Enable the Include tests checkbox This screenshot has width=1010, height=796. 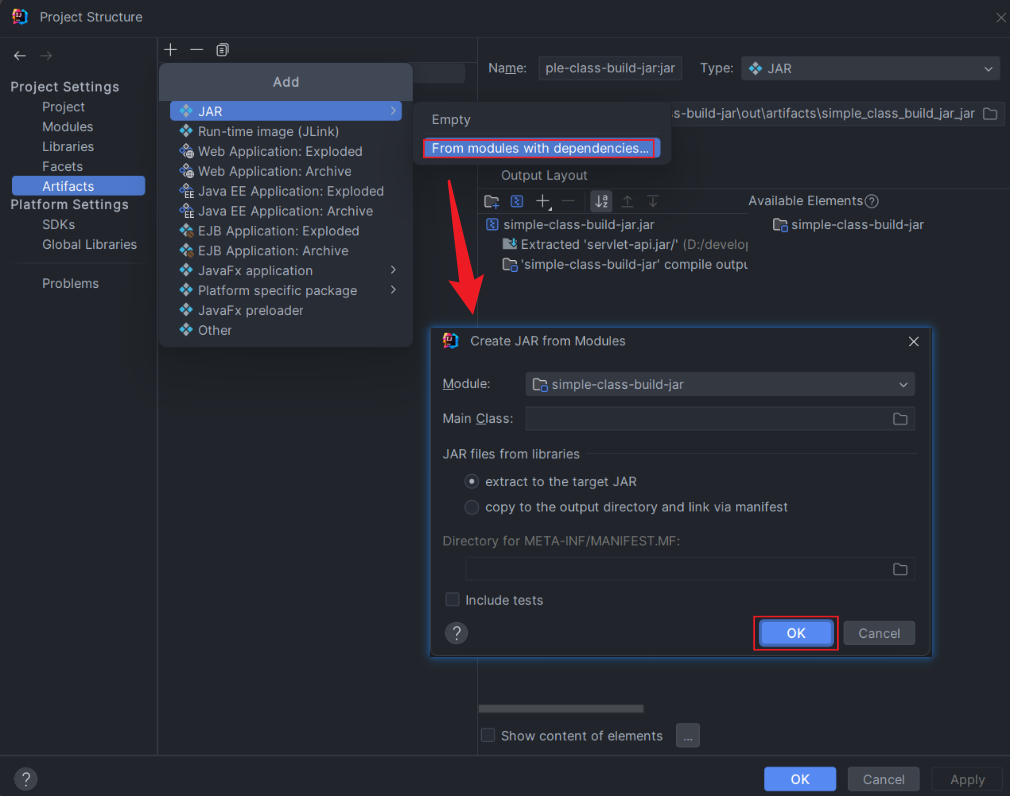coord(453,600)
